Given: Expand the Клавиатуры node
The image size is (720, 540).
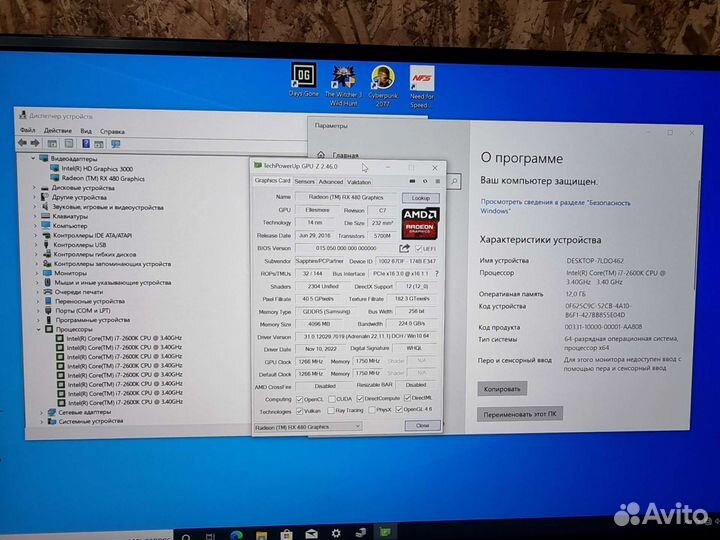Looking at the screenshot, I should pyautogui.click(x=35, y=216).
